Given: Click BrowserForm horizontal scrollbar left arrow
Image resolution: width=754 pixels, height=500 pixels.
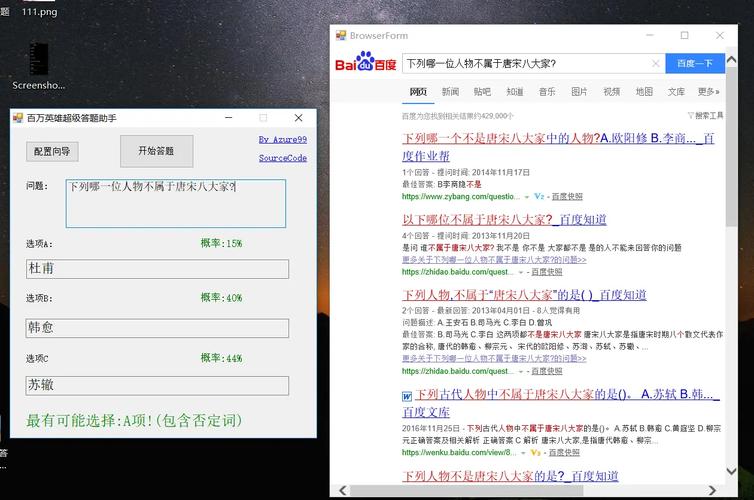Looking at the screenshot, I should point(343,490).
